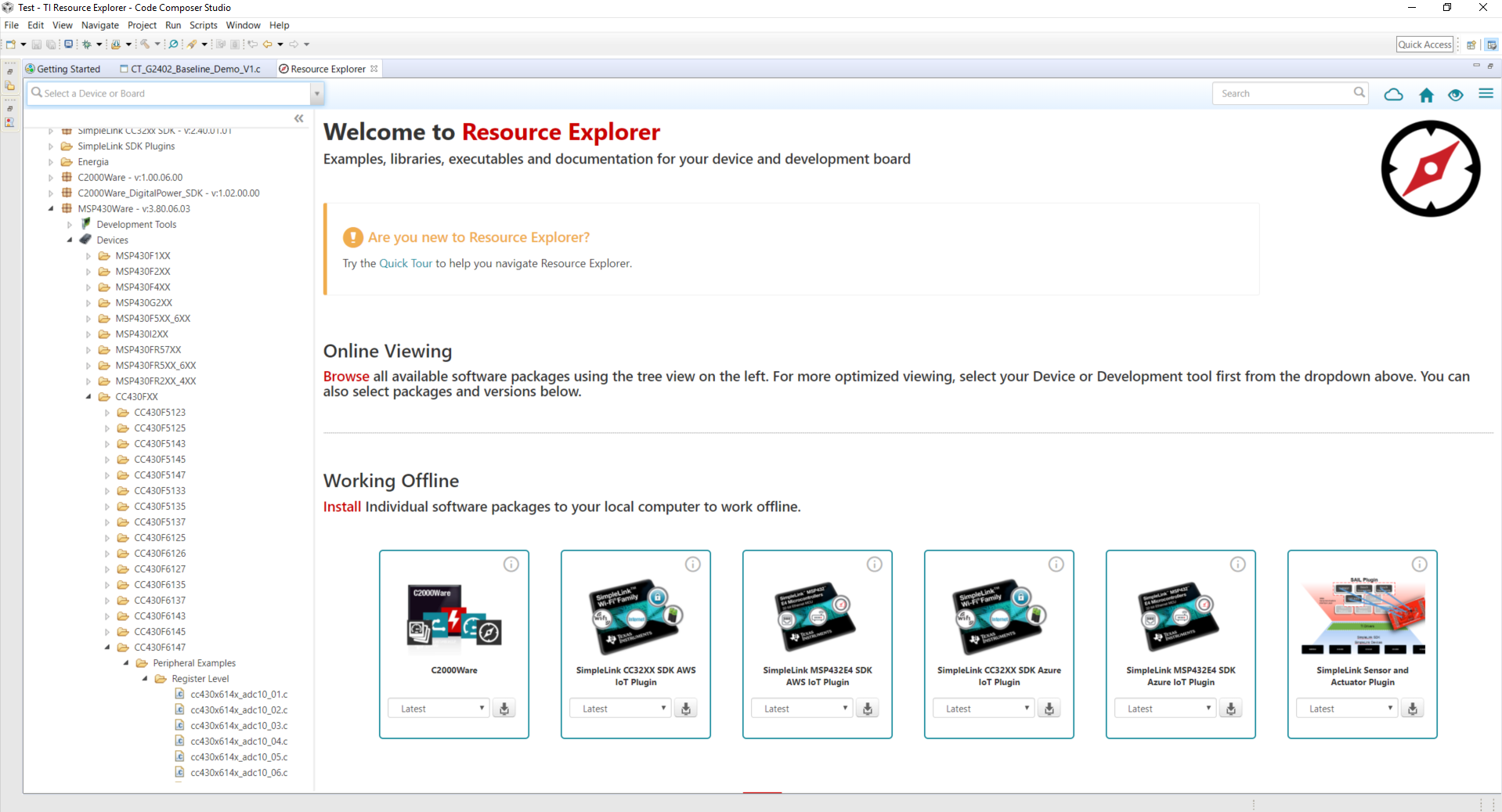The image size is (1502, 812).
Task: Click the hamburger menu icon
Action: 1486,93
